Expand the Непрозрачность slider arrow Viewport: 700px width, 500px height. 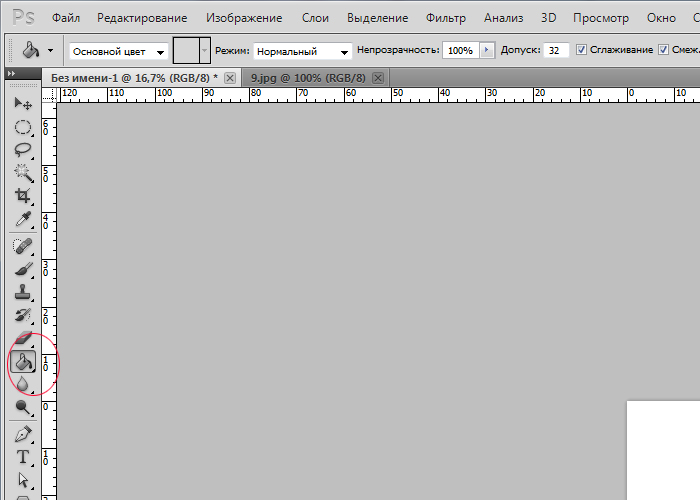click(x=487, y=50)
